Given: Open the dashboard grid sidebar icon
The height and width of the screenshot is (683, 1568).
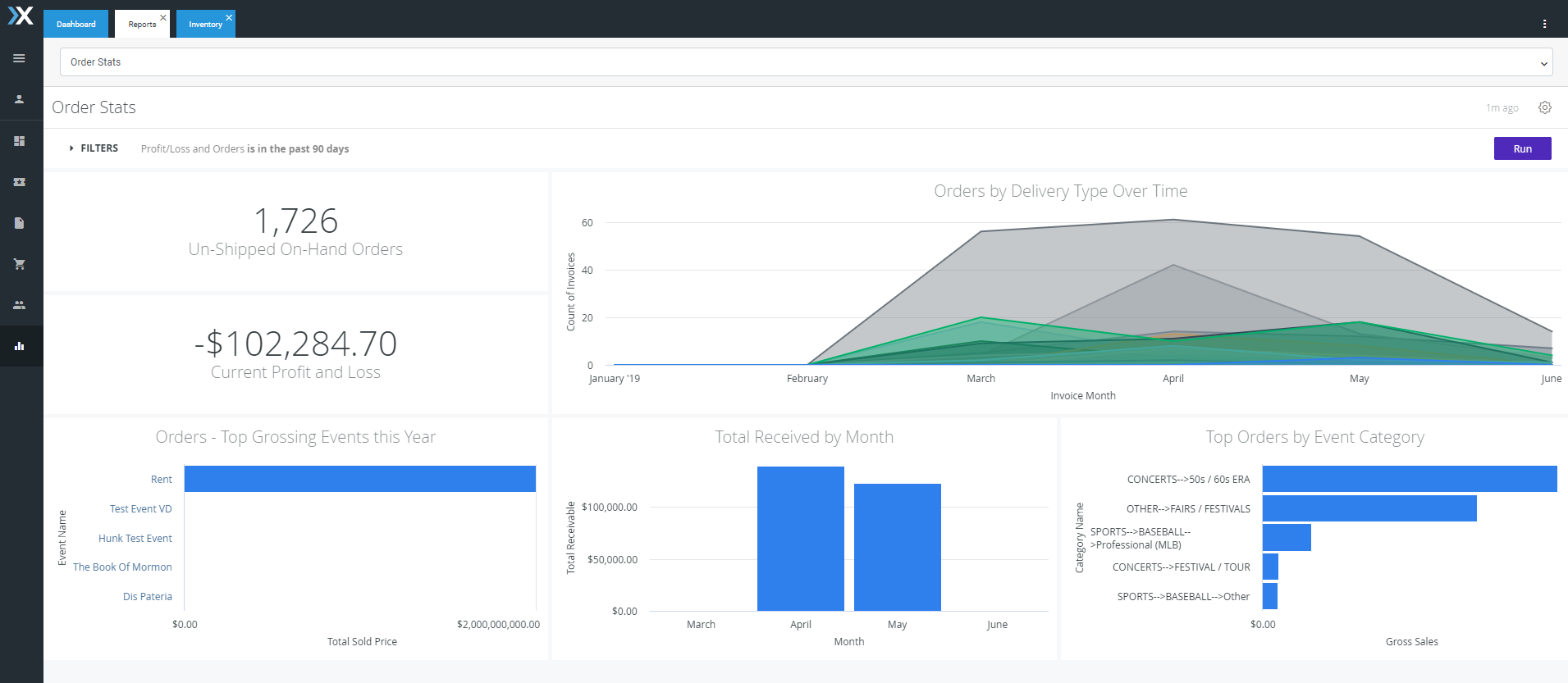Looking at the screenshot, I should [x=19, y=141].
